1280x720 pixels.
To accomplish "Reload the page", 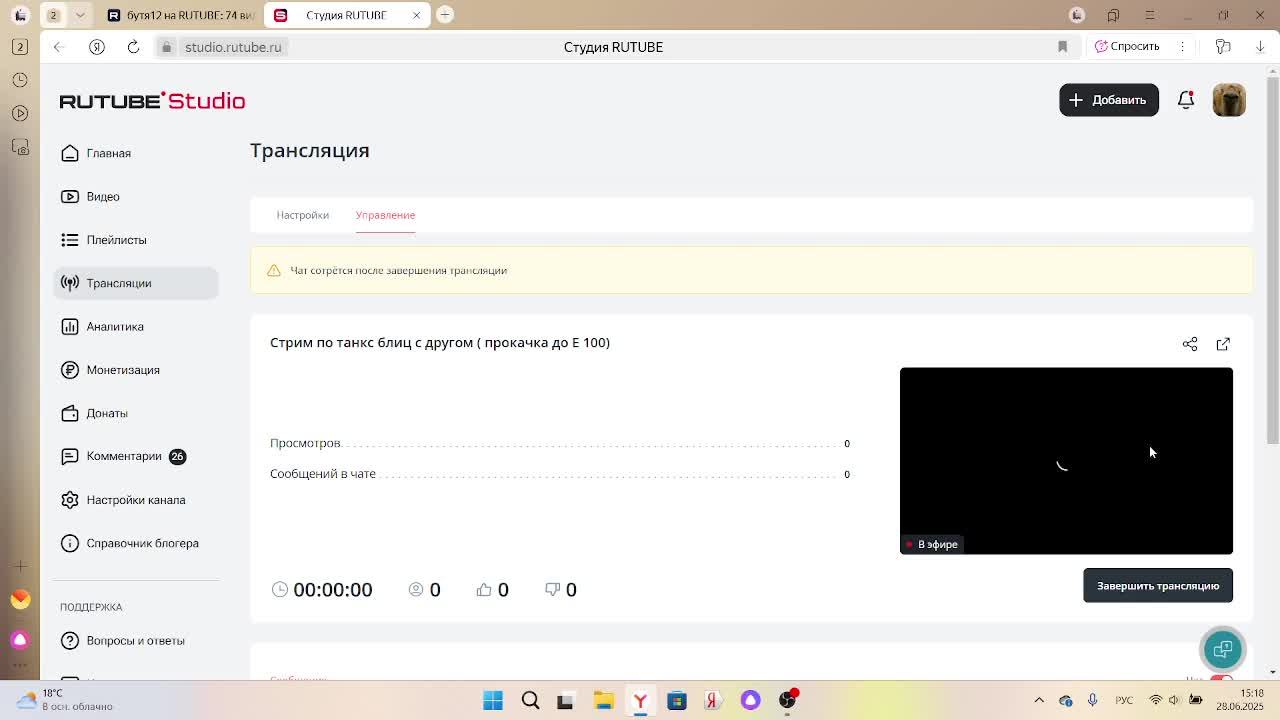I will click(133, 47).
